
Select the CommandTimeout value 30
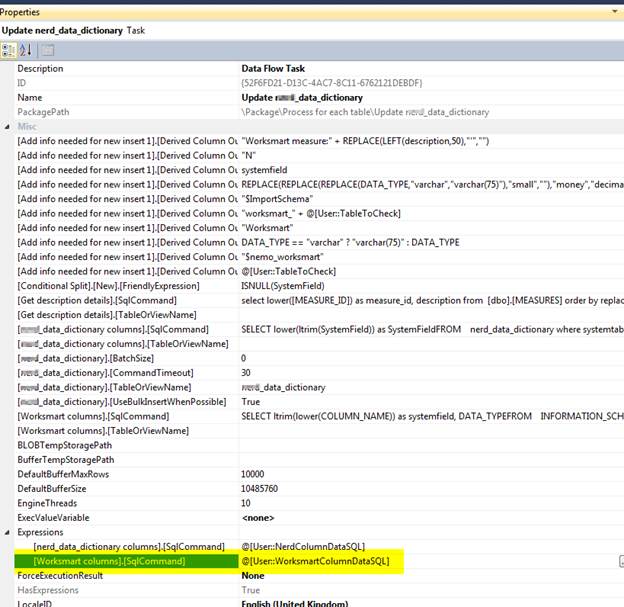pyautogui.click(x=246, y=372)
